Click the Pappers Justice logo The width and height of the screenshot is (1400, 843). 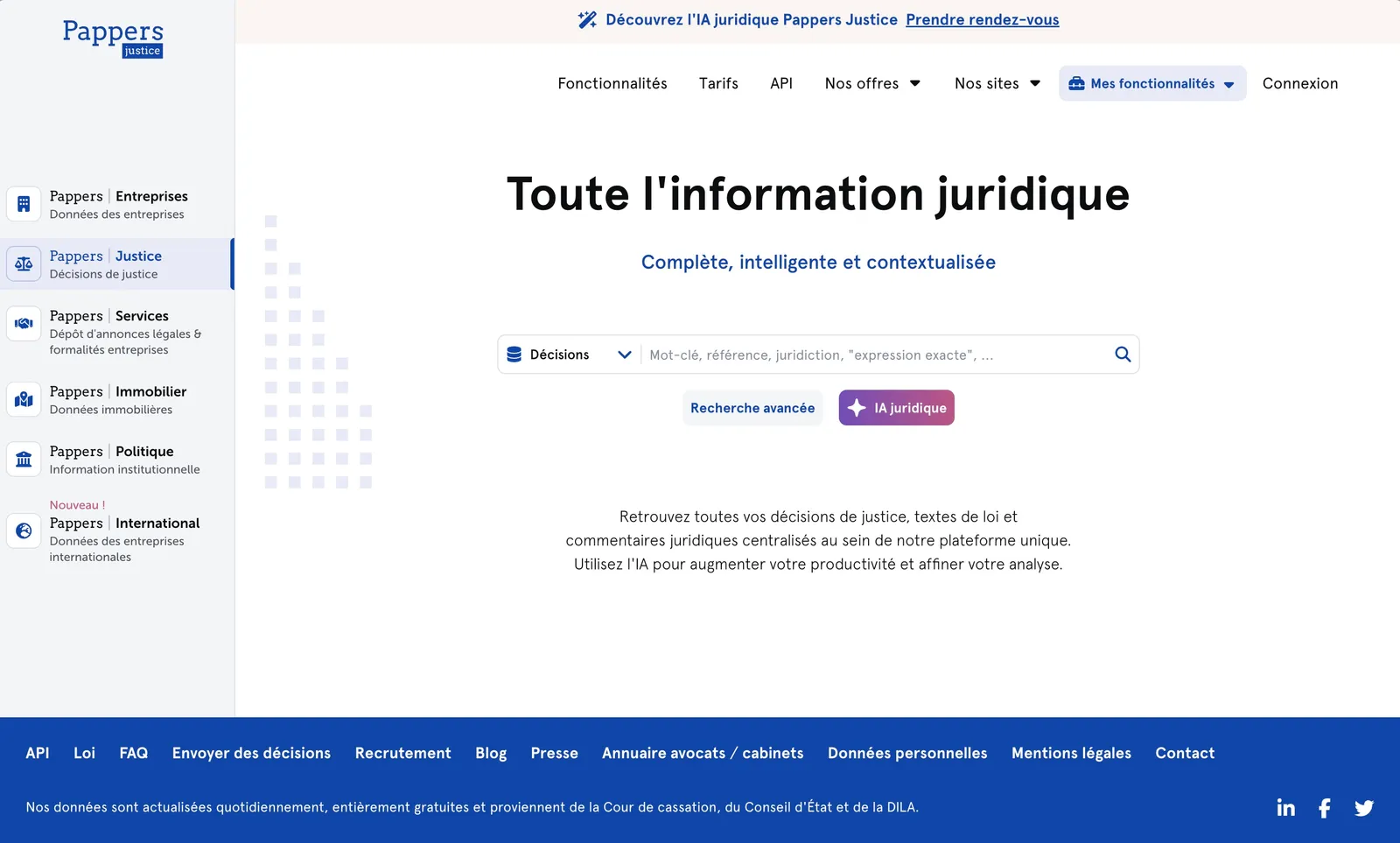(113, 39)
